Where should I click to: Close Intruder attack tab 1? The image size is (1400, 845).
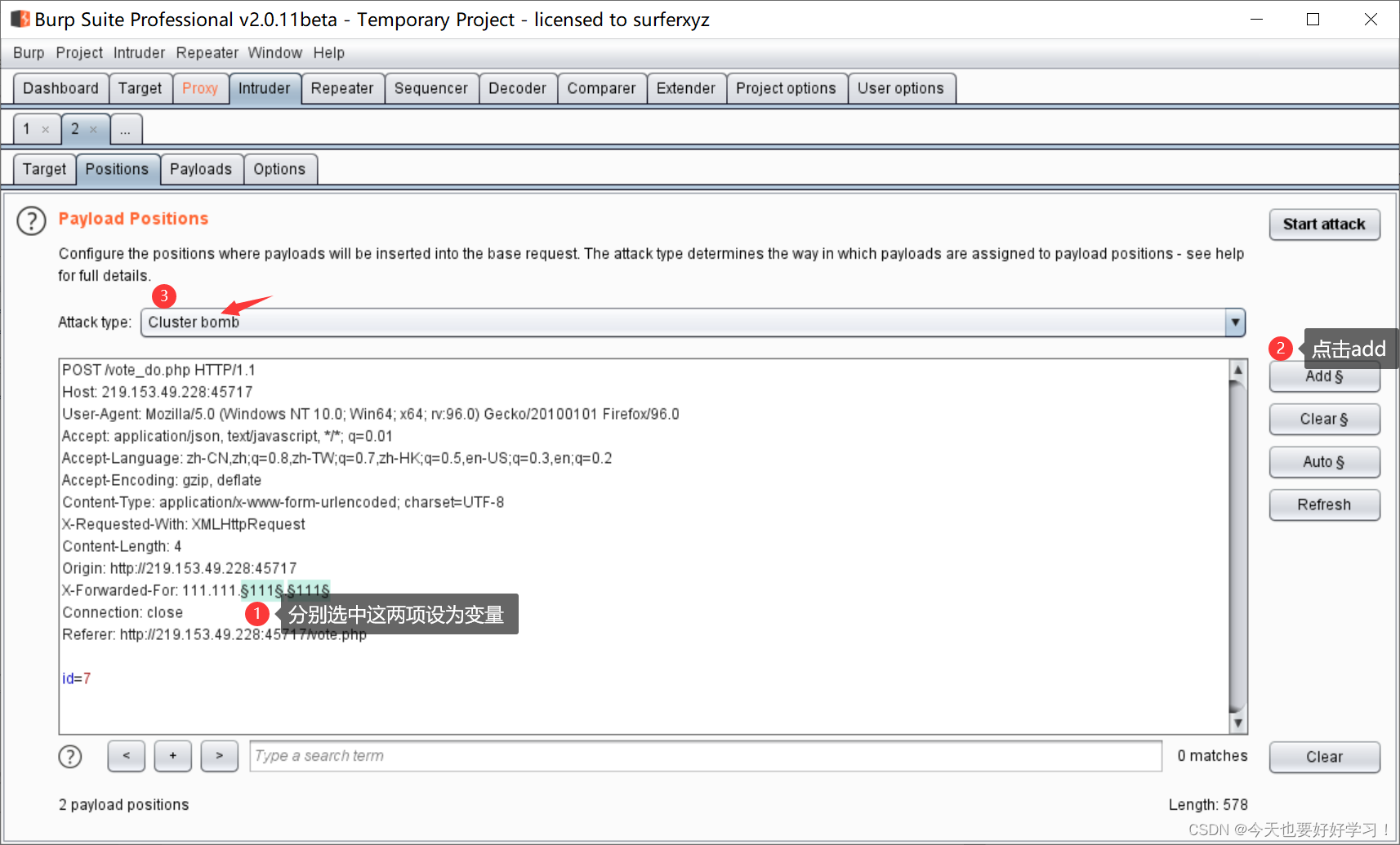pyautogui.click(x=46, y=129)
